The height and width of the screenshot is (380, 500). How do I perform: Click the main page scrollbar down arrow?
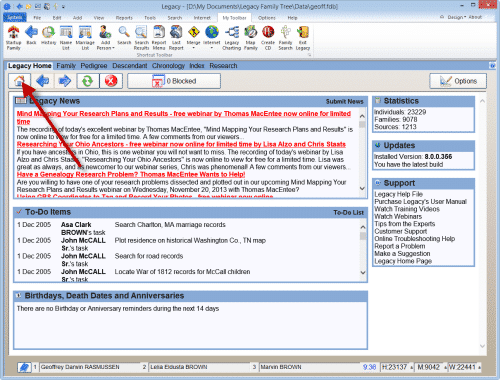coord(482,346)
